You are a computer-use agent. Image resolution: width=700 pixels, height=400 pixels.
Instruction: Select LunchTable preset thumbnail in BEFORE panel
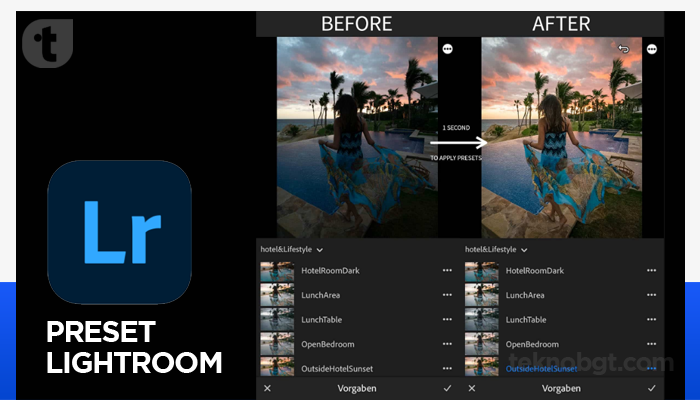click(x=277, y=320)
